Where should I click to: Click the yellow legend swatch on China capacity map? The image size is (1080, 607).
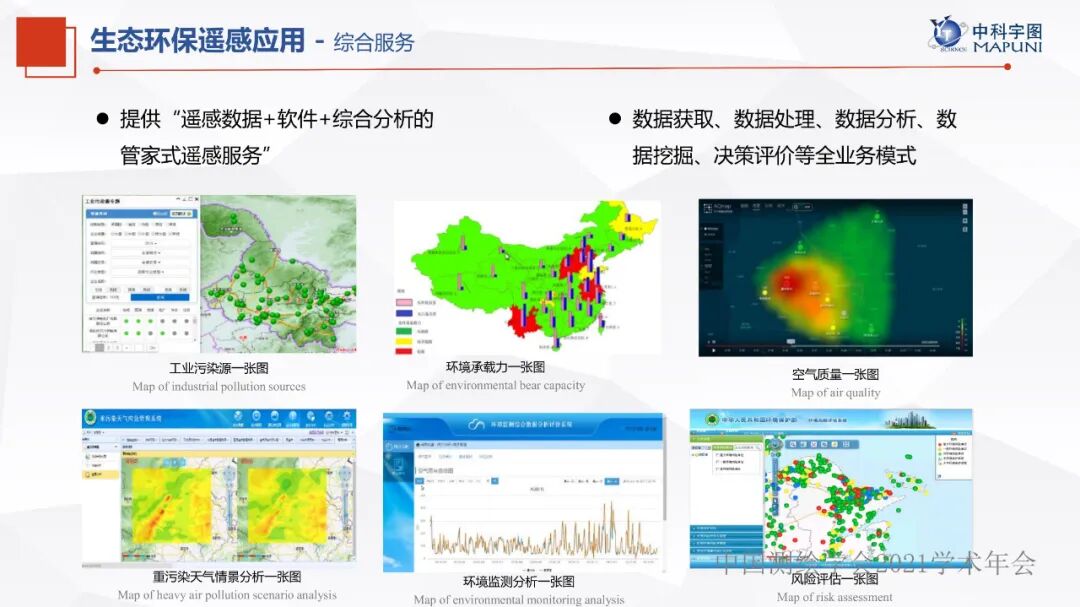pyautogui.click(x=404, y=341)
